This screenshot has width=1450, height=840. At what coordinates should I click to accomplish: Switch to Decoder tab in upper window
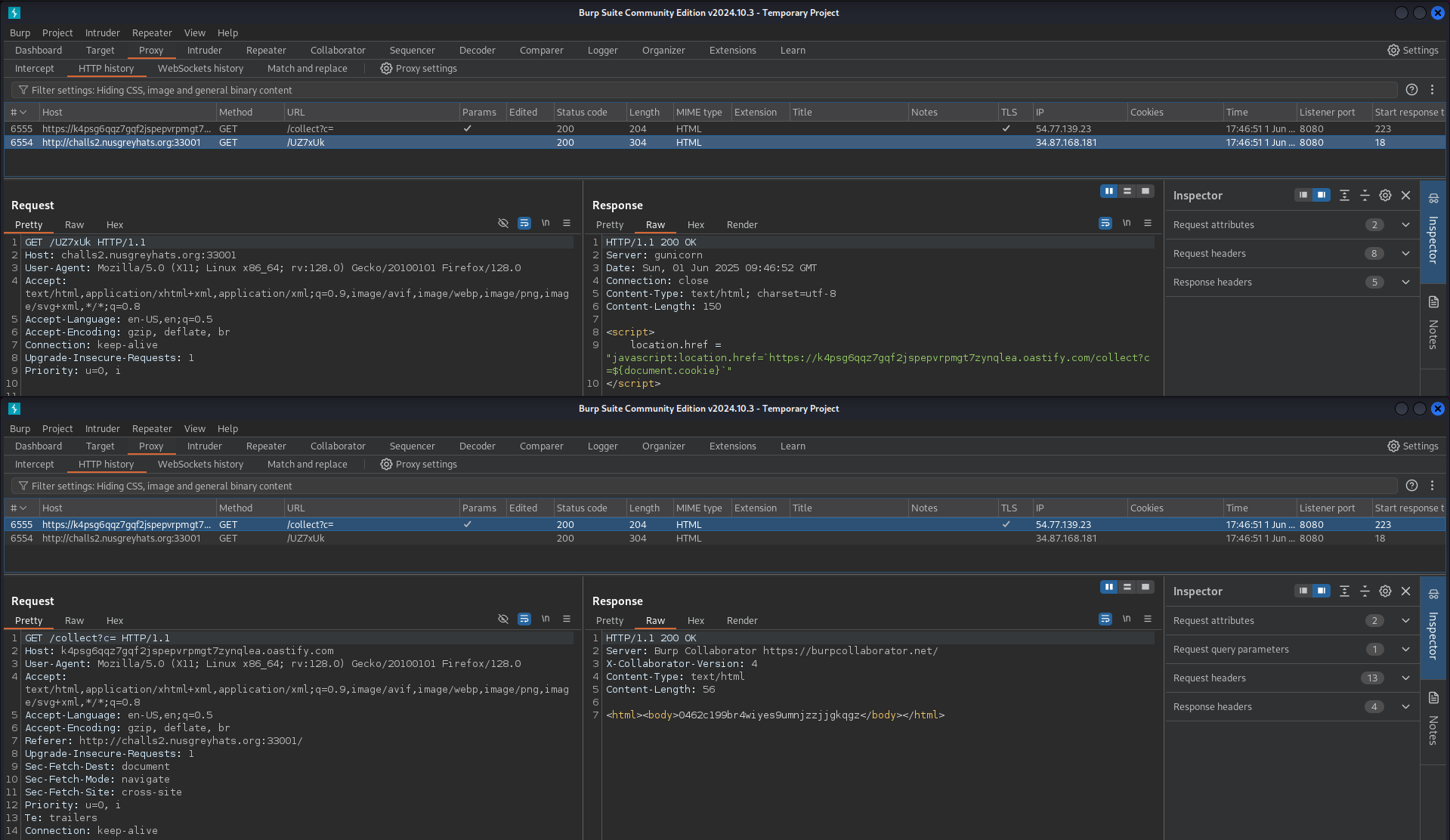point(478,50)
